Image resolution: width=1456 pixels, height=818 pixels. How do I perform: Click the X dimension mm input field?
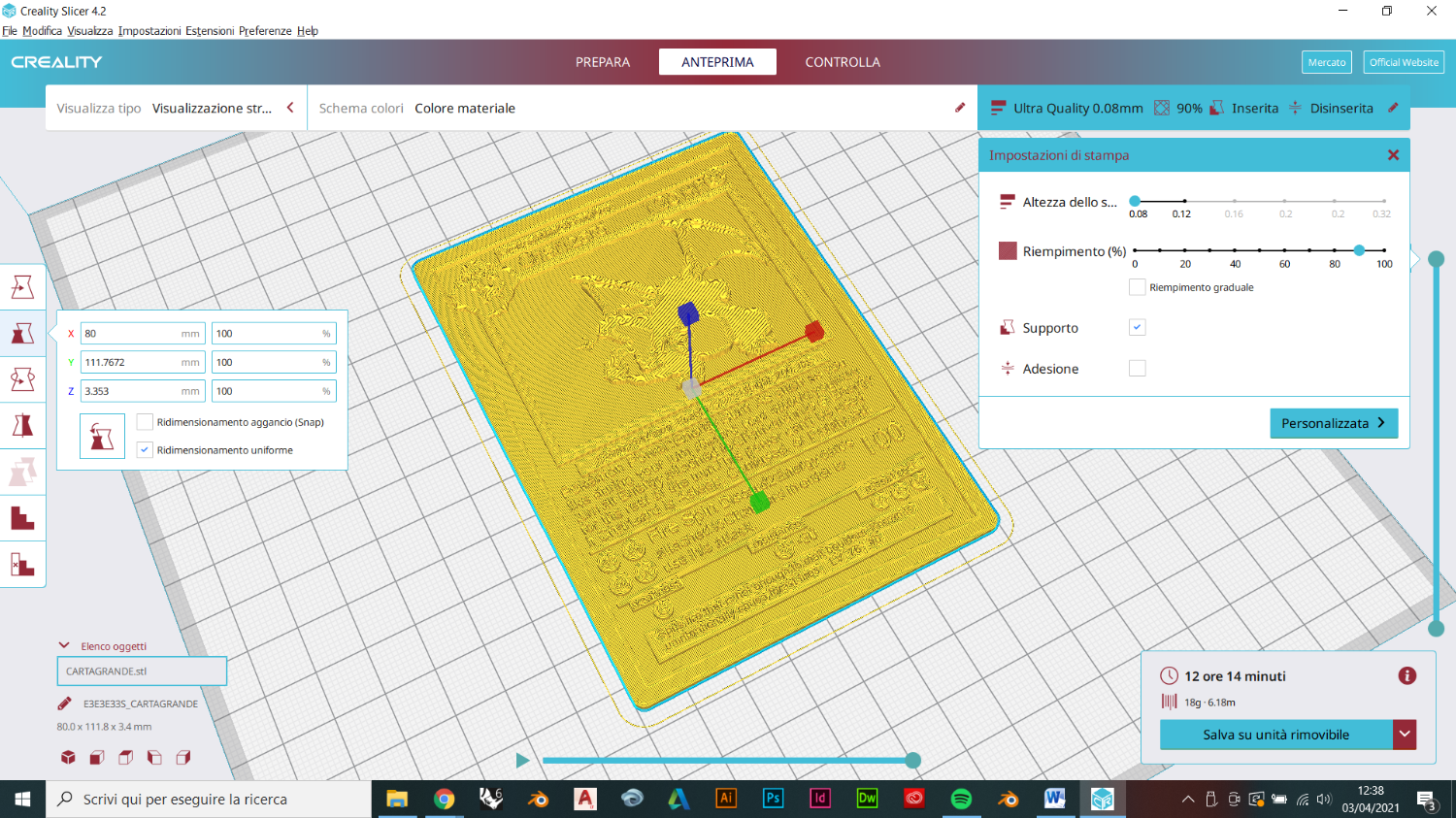[143, 334]
